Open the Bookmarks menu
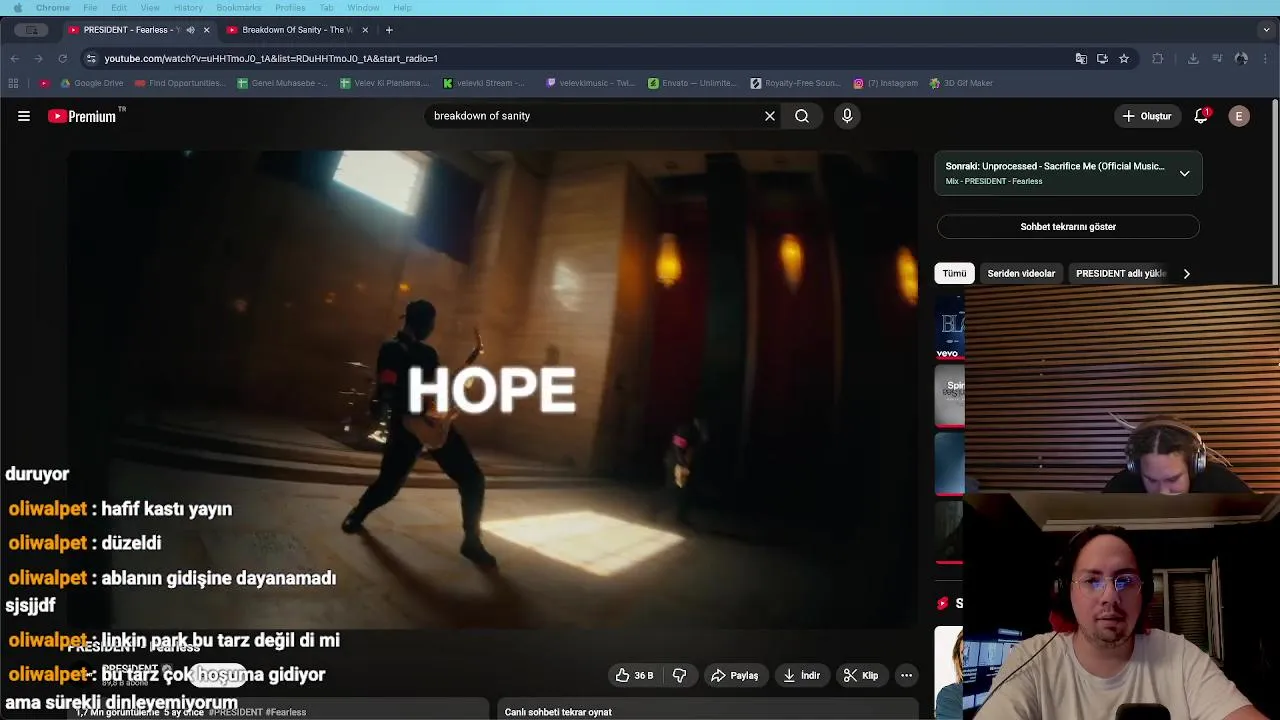 pos(239,8)
